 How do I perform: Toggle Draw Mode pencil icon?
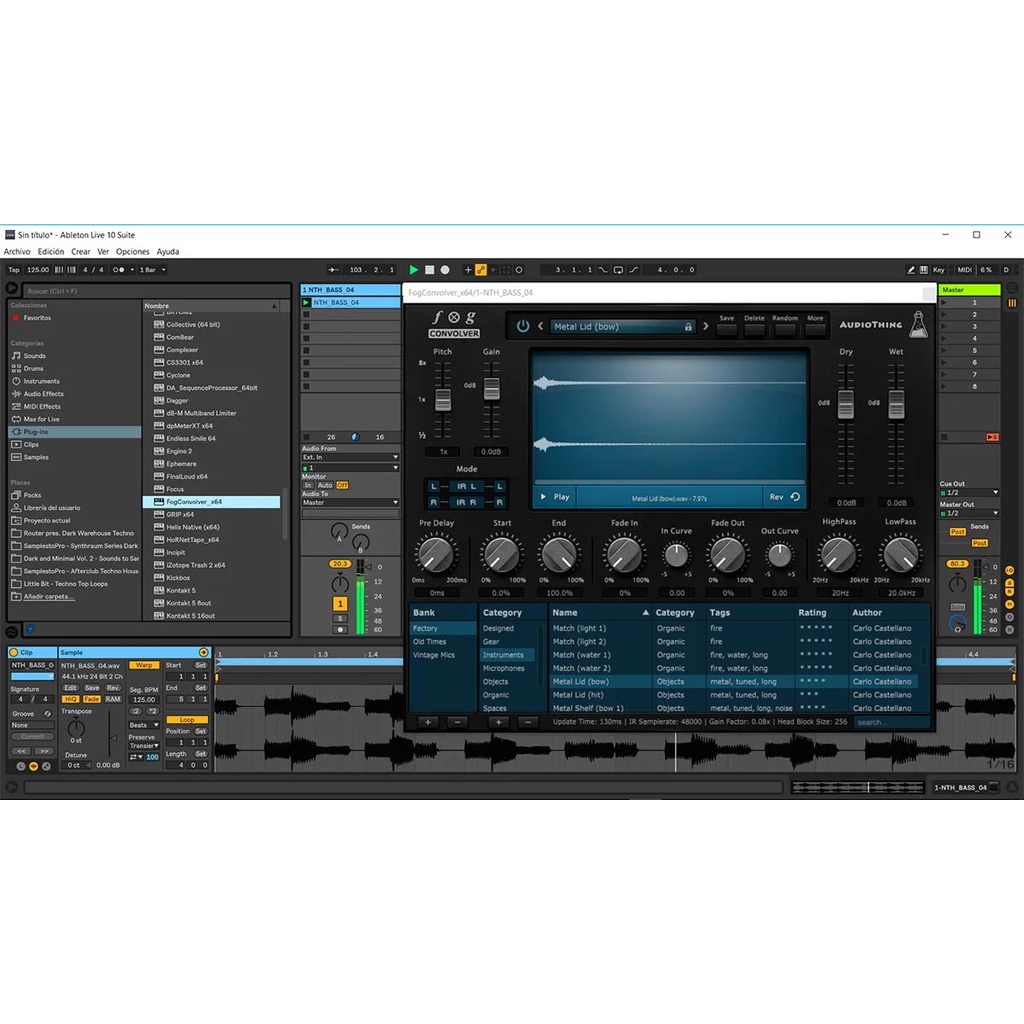[910, 270]
